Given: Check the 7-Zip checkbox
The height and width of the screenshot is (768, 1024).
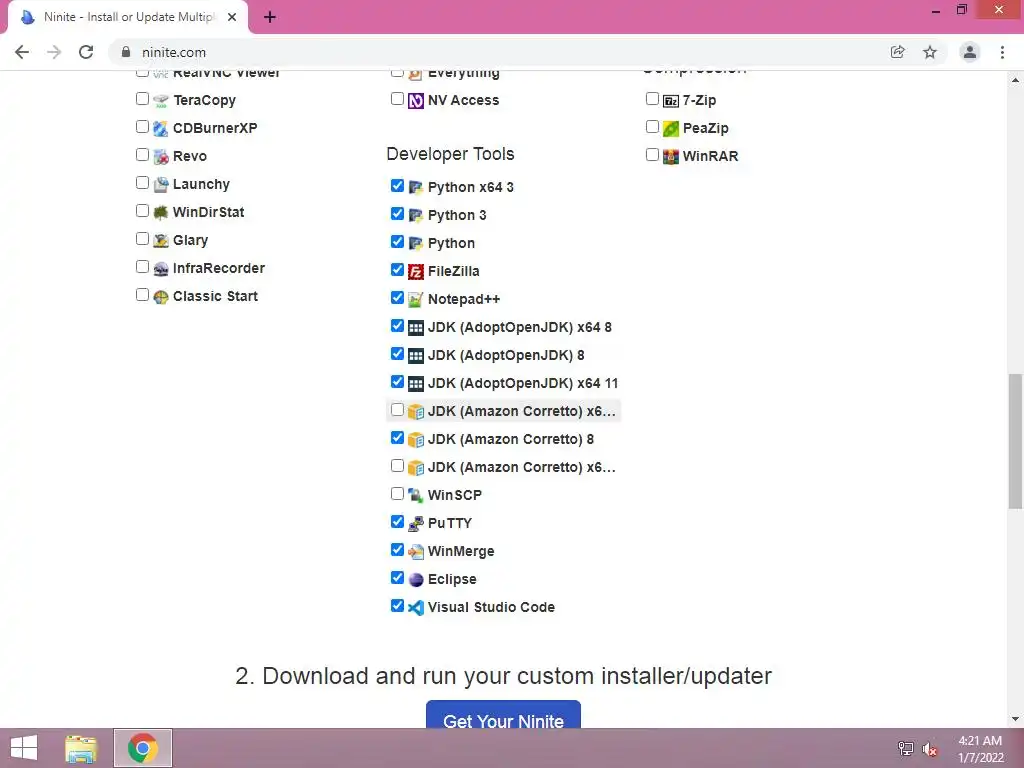Looking at the screenshot, I should [652, 99].
